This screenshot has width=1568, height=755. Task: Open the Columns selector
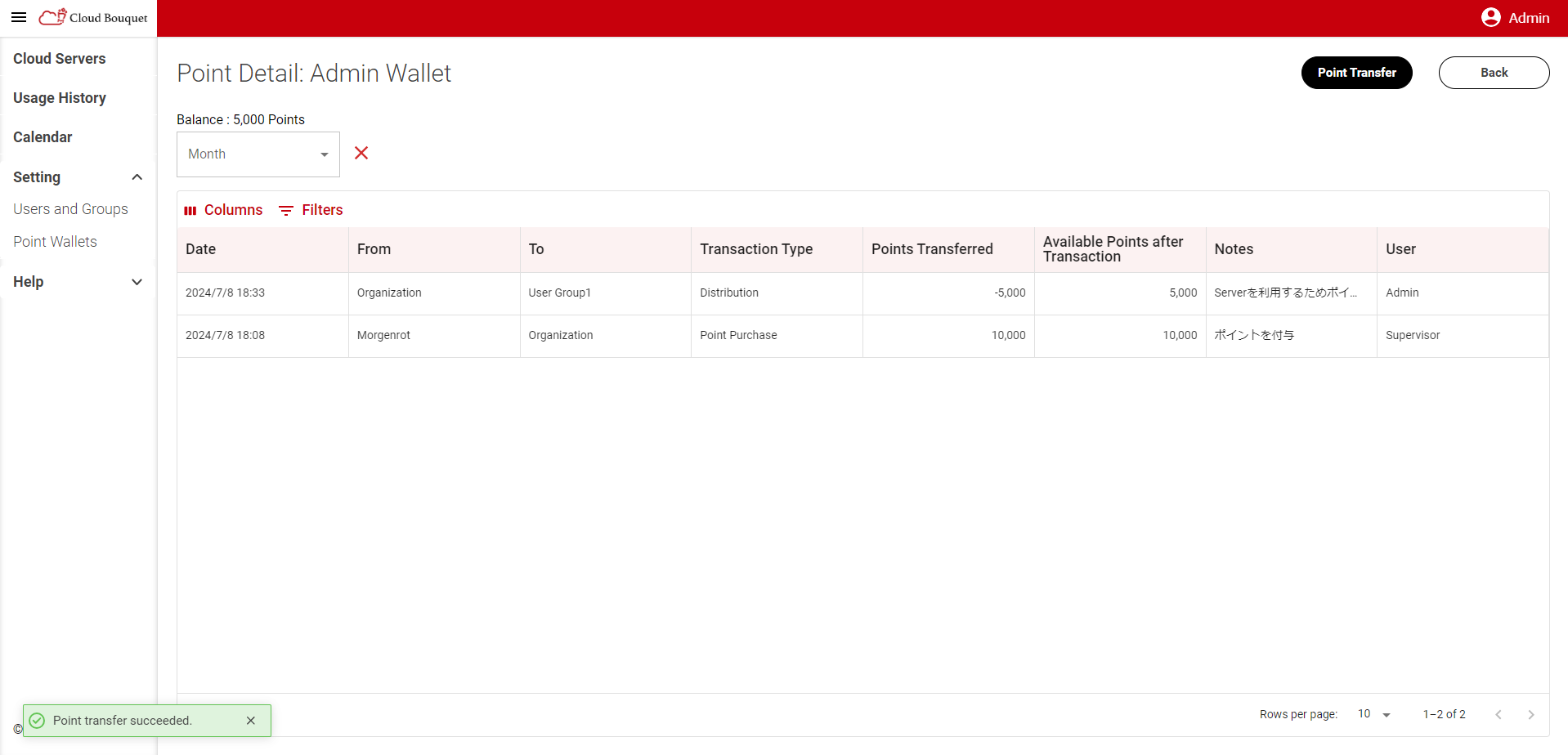(224, 210)
